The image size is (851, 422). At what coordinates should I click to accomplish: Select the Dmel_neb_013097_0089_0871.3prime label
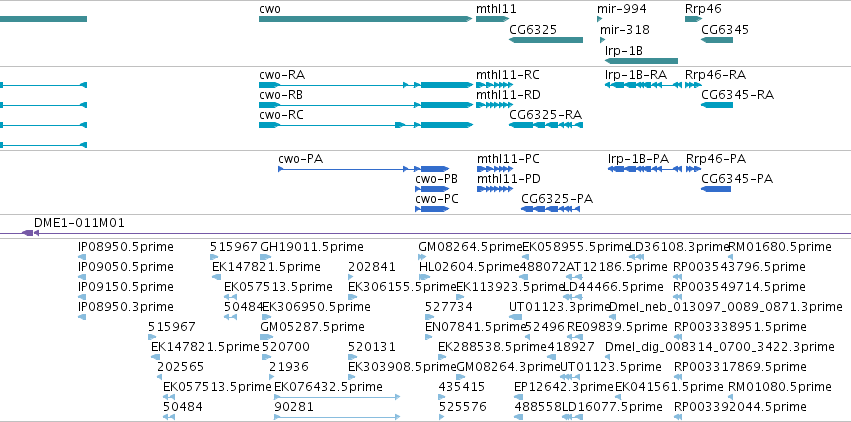coord(726,307)
